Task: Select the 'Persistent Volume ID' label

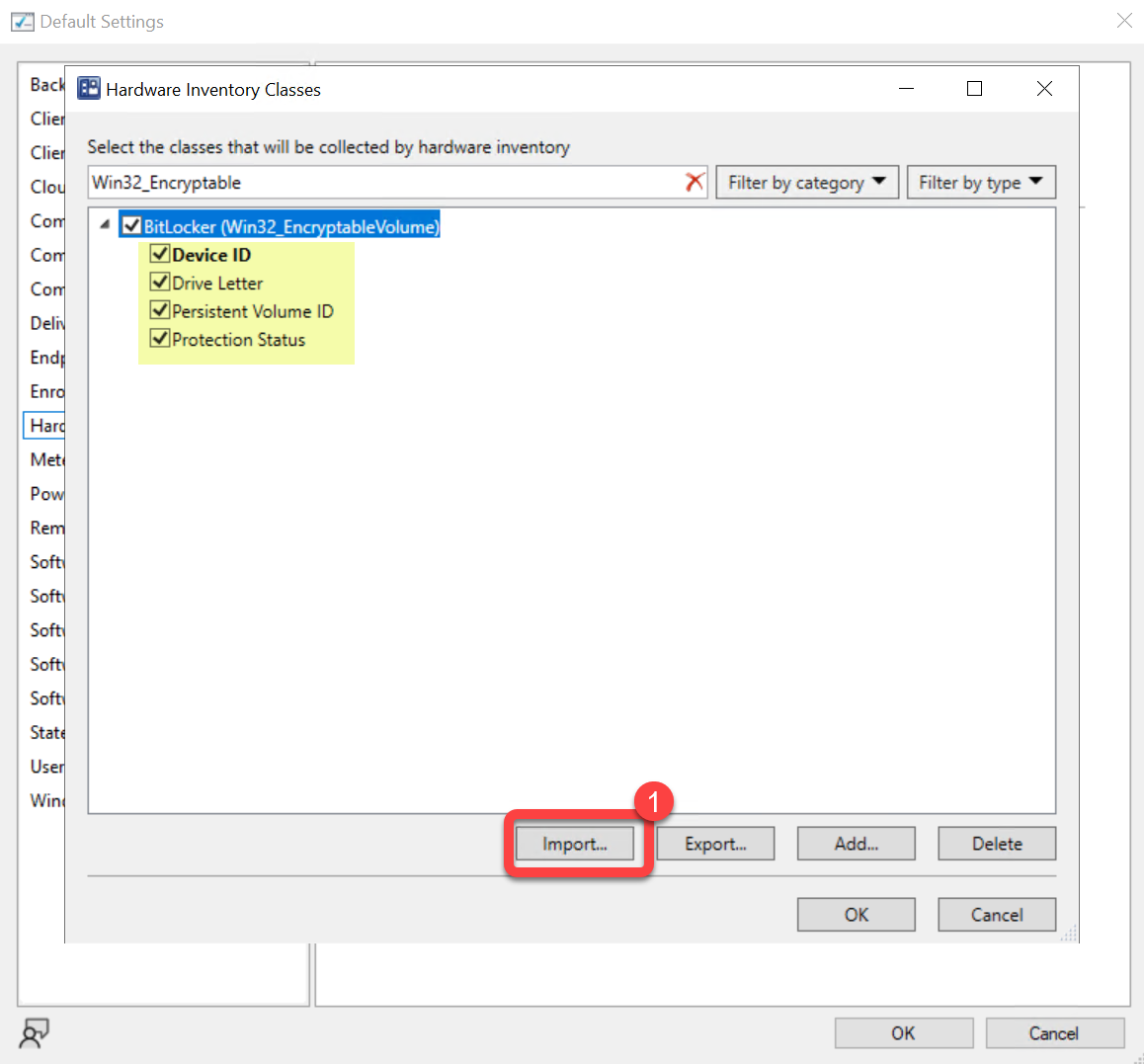Action: pos(253,311)
